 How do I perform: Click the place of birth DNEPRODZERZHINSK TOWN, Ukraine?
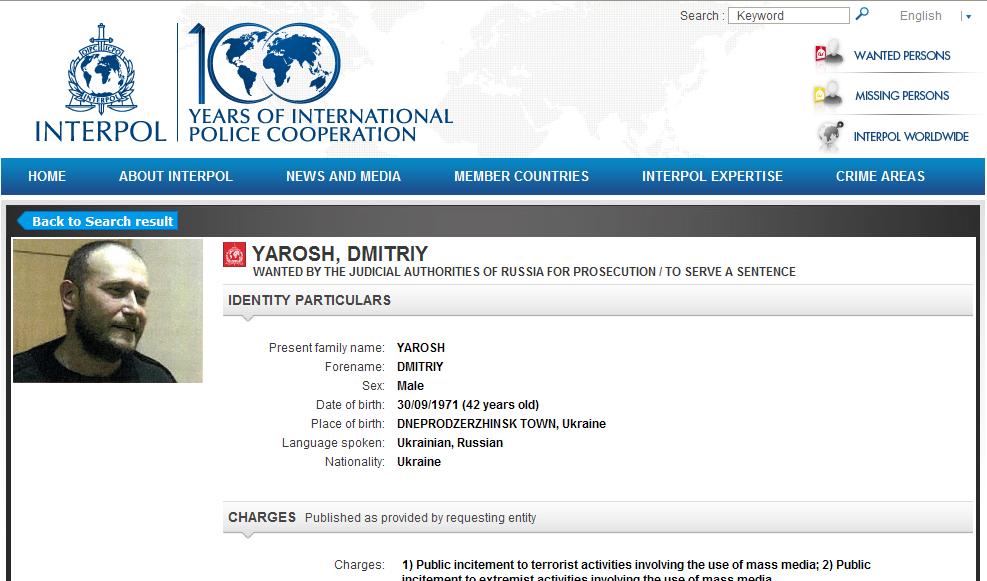pyautogui.click(x=501, y=424)
